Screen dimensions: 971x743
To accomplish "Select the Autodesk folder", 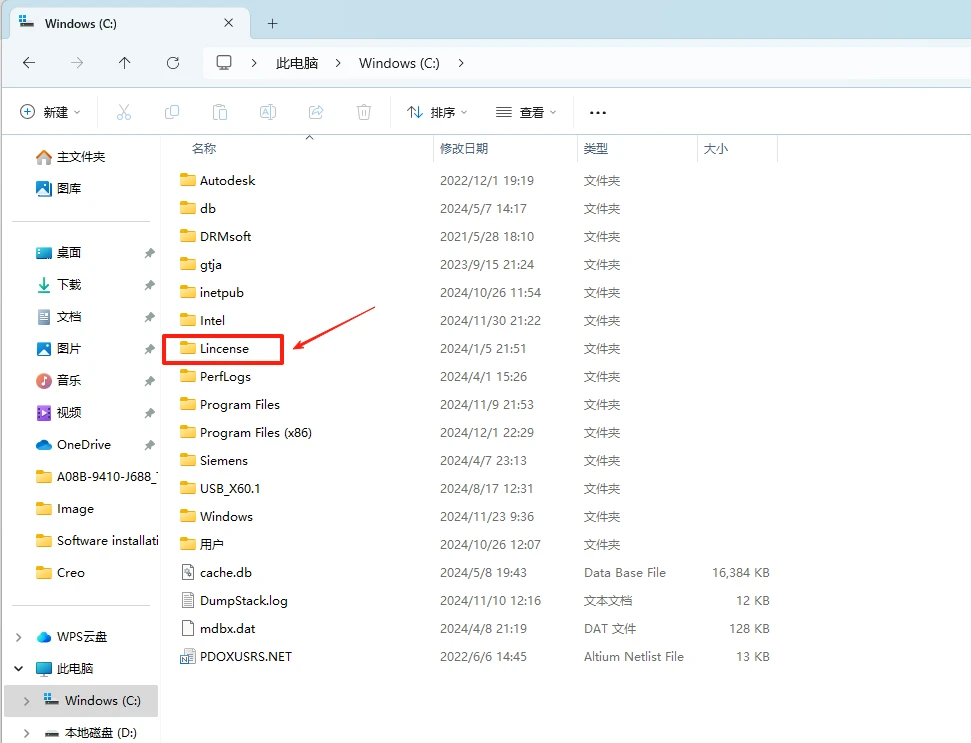I will coord(217,180).
